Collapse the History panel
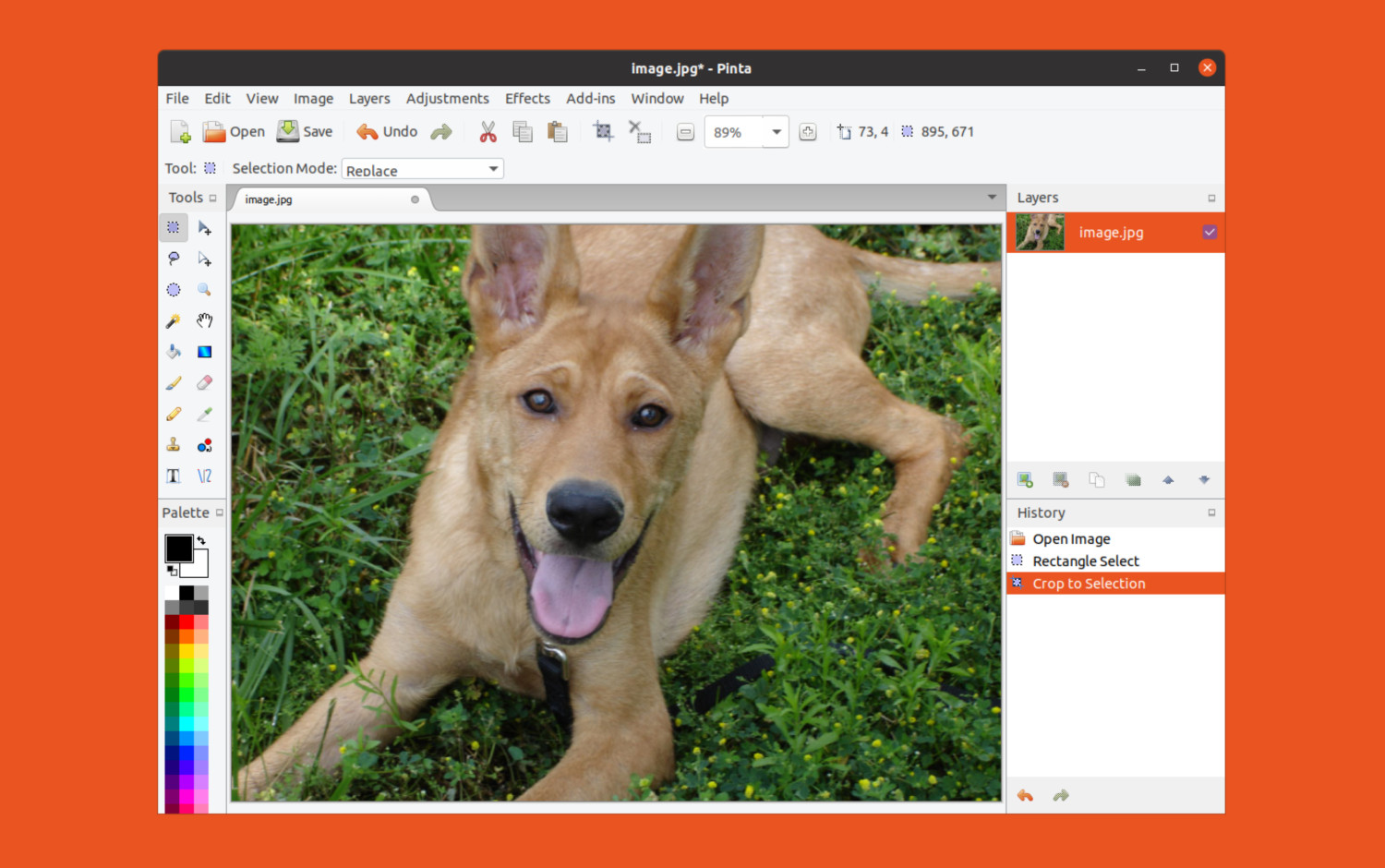Screen dimensions: 1385x868 tap(1211, 512)
